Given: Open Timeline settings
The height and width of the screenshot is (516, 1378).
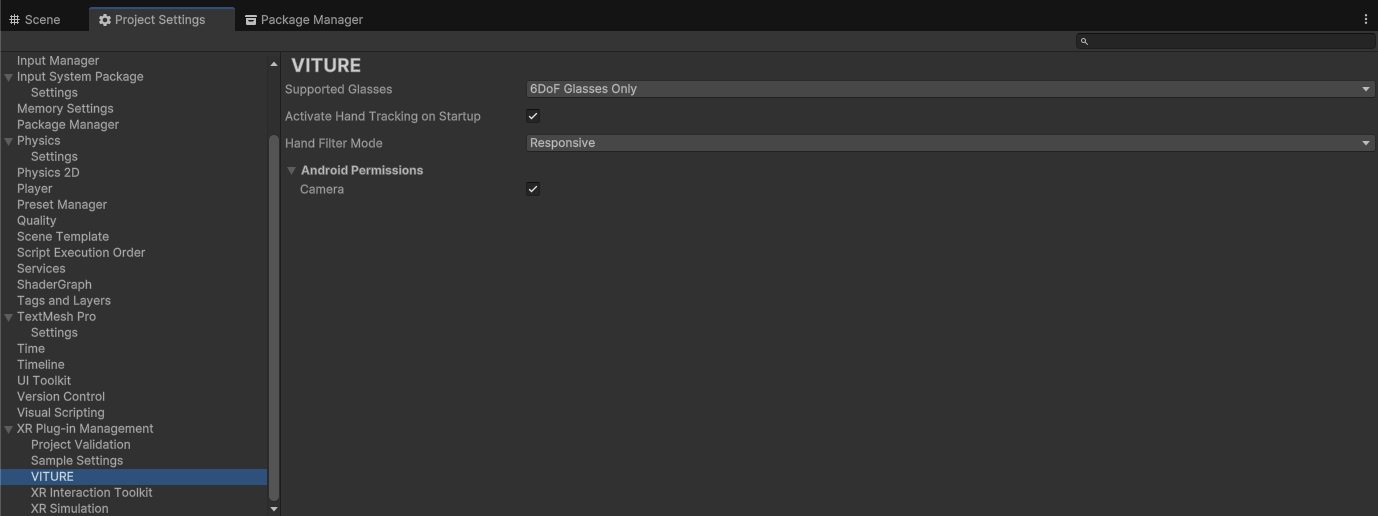Looking at the screenshot, I should 41,365.
